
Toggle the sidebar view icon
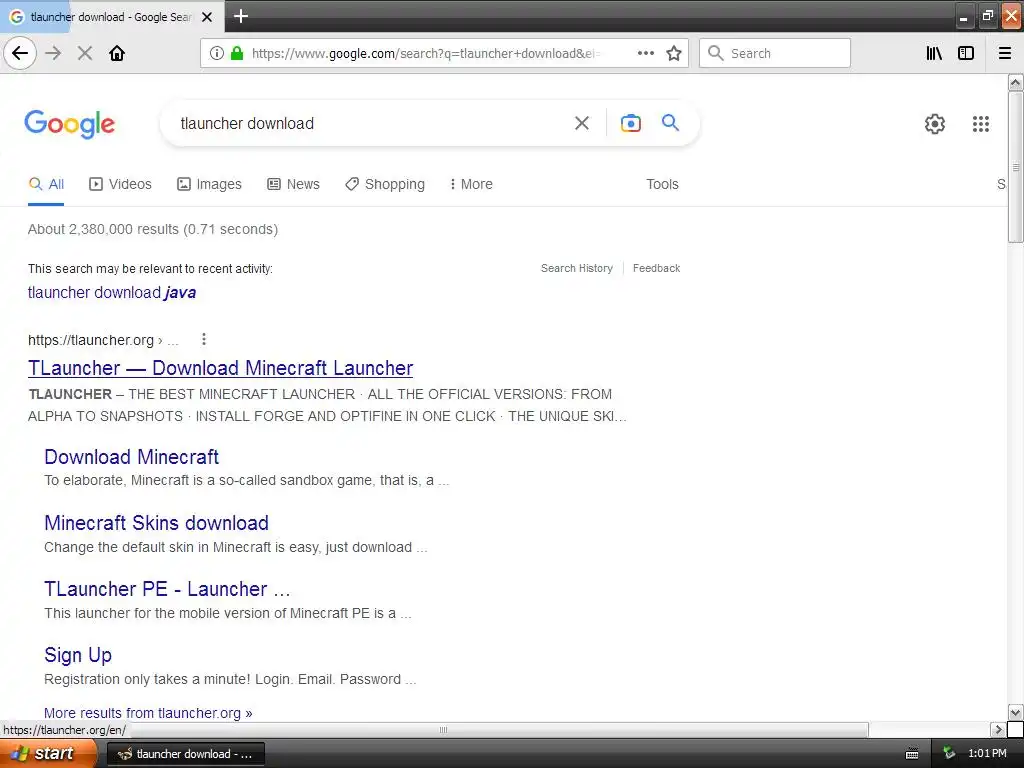(966, 53)
